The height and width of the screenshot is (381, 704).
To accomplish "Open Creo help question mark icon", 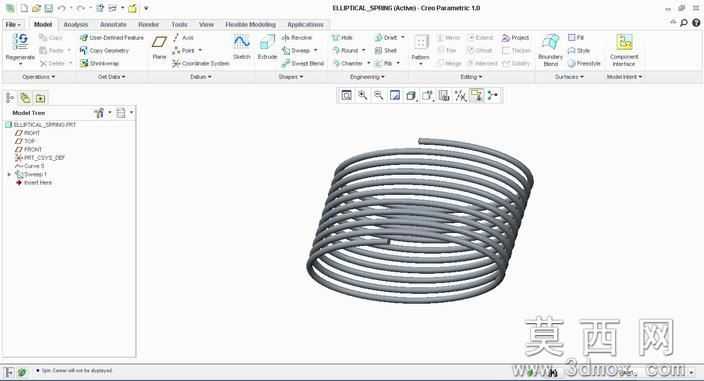I will [x=696, y=22].
